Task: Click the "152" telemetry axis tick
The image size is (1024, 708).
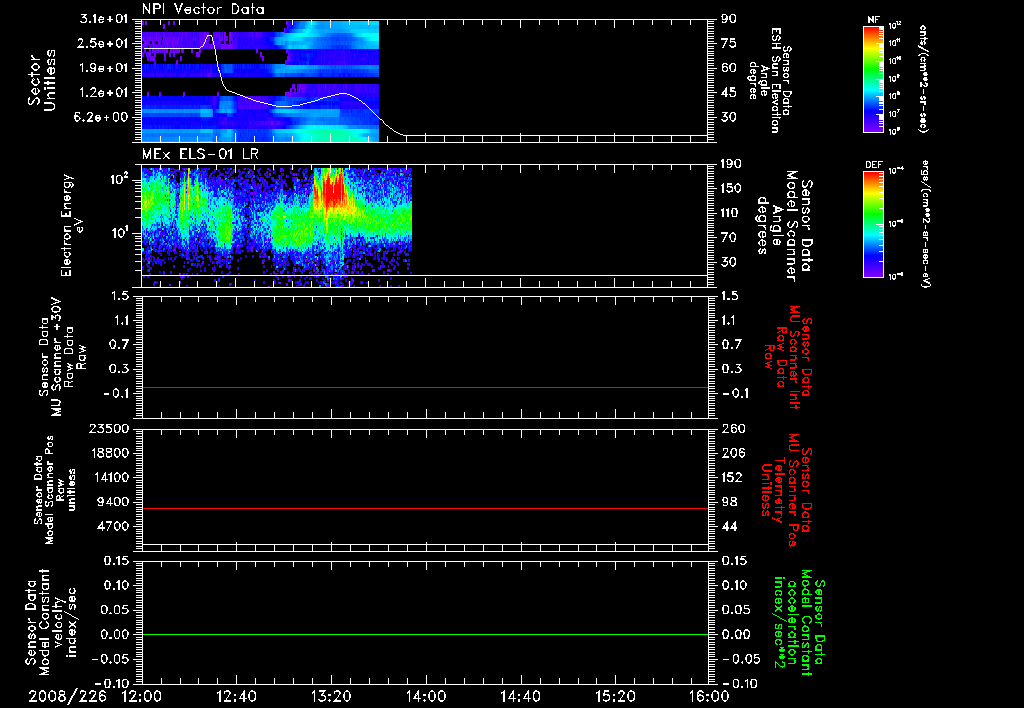Action: (732, 477)
